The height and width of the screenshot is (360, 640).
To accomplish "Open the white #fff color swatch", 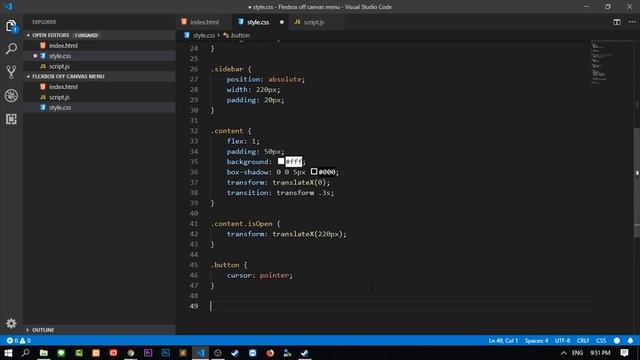I will [281, 161].
